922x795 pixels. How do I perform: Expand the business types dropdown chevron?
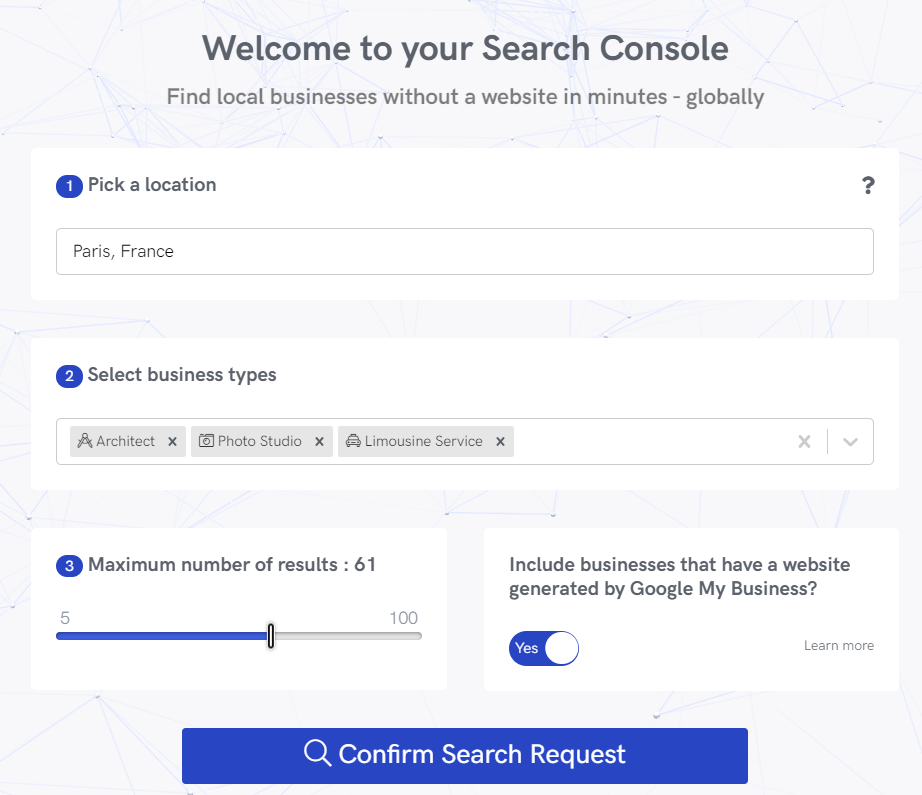850,441
